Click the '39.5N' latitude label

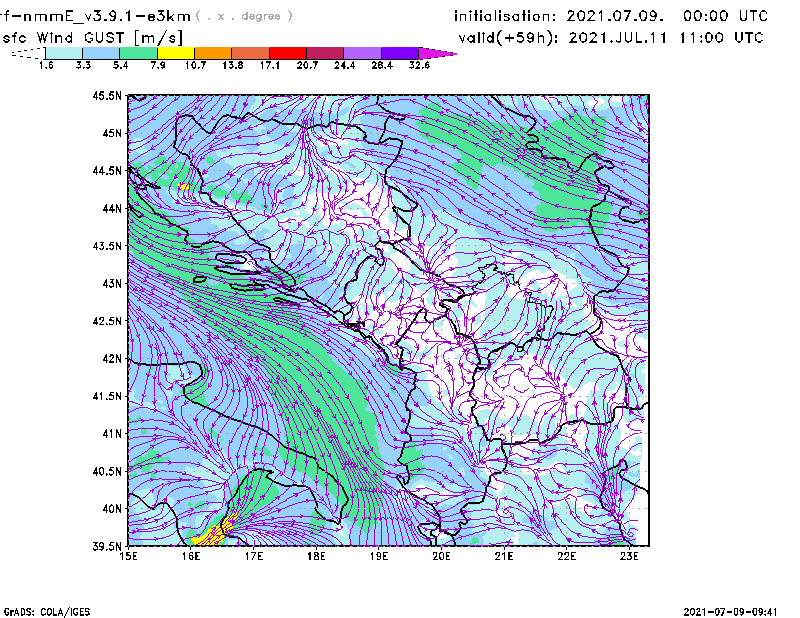click(x=107, y=546)
